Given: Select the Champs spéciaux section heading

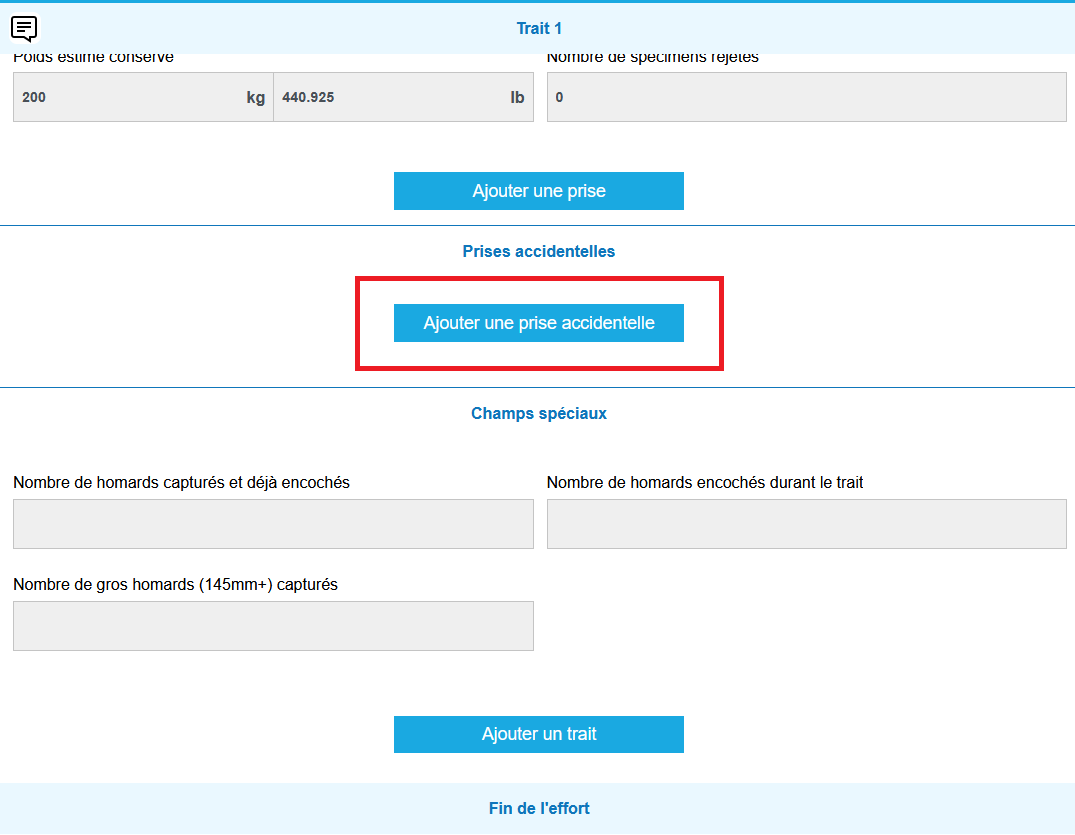Looking at the screenshot, I should (x=538, y=413).
